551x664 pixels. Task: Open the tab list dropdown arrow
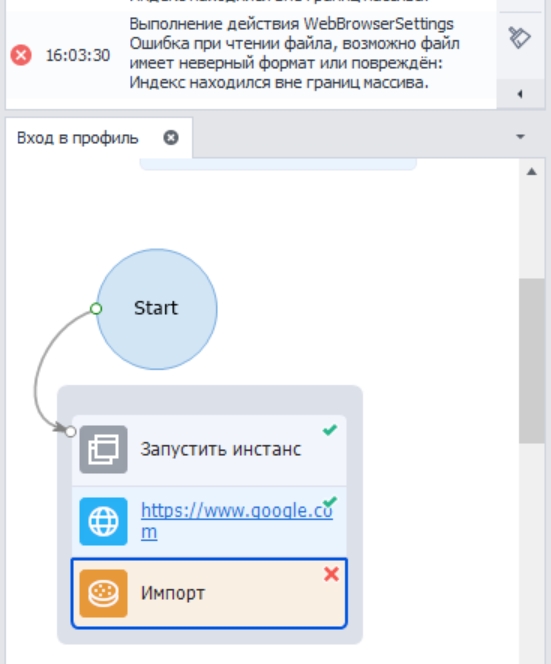coord(521,137)
